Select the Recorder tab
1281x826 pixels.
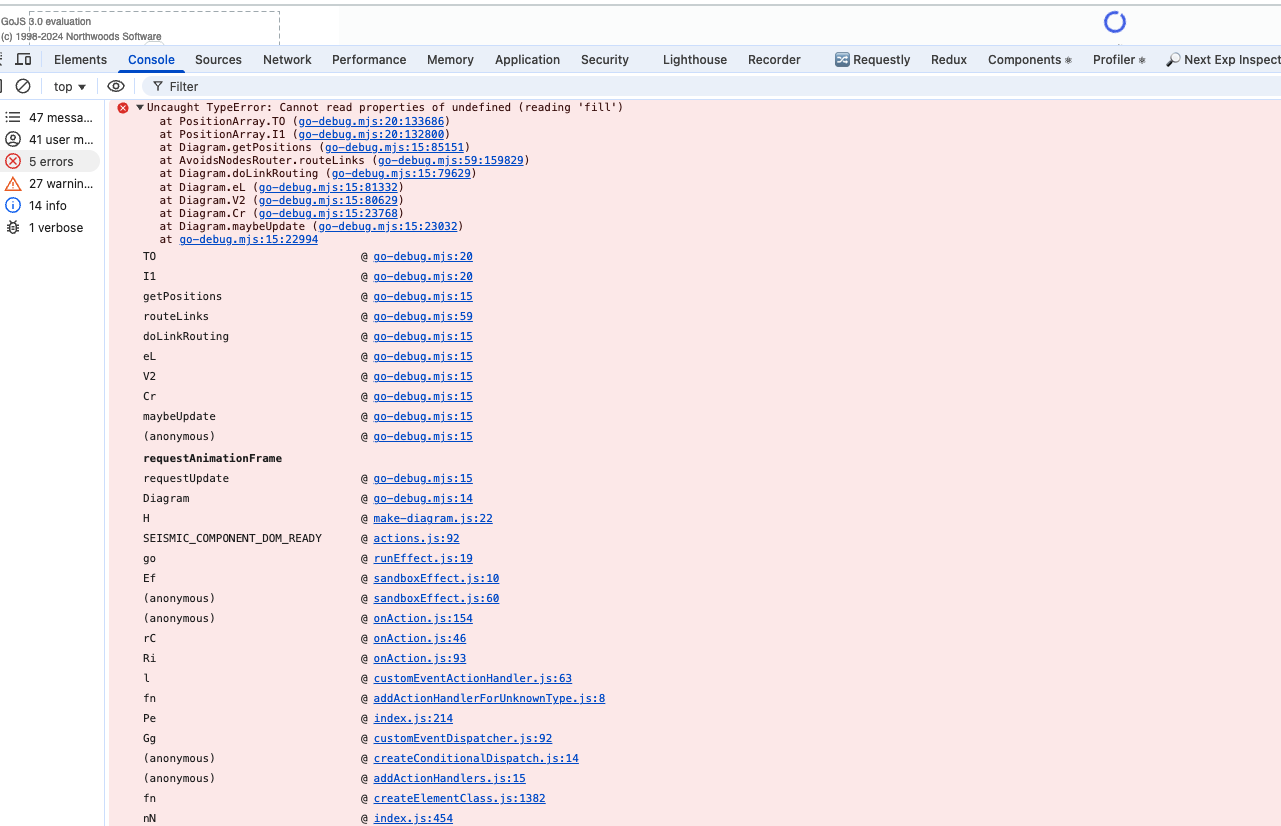(774, 60)
